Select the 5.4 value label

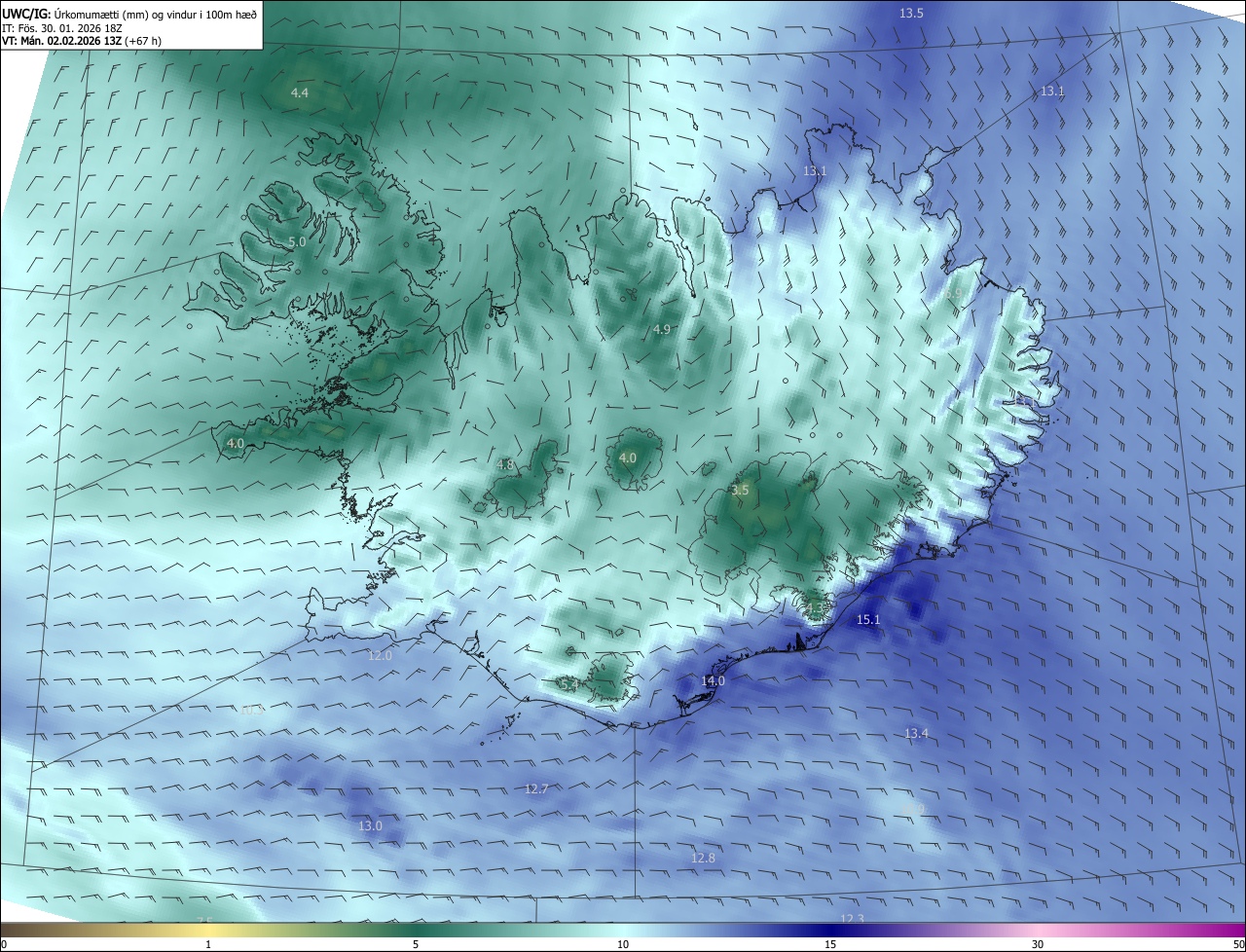point(568,685)
